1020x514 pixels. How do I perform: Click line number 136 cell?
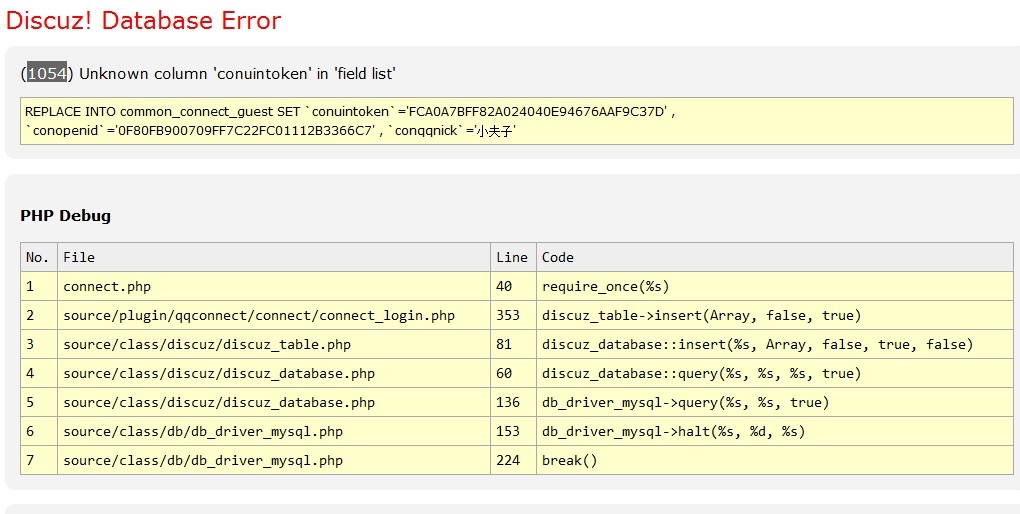(x=508, y=402)
